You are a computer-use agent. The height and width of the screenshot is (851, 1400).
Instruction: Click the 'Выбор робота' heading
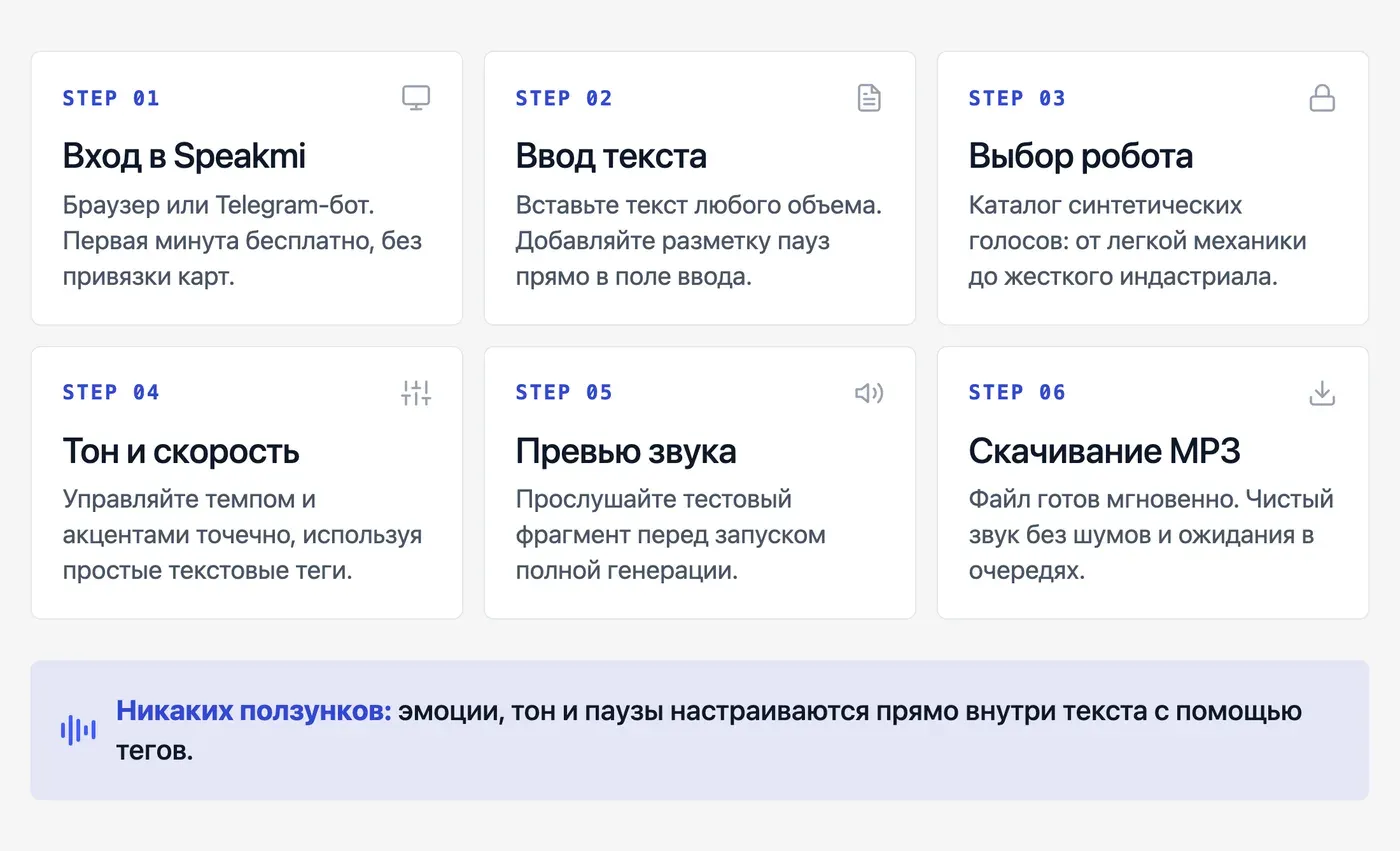[1081, 156]
